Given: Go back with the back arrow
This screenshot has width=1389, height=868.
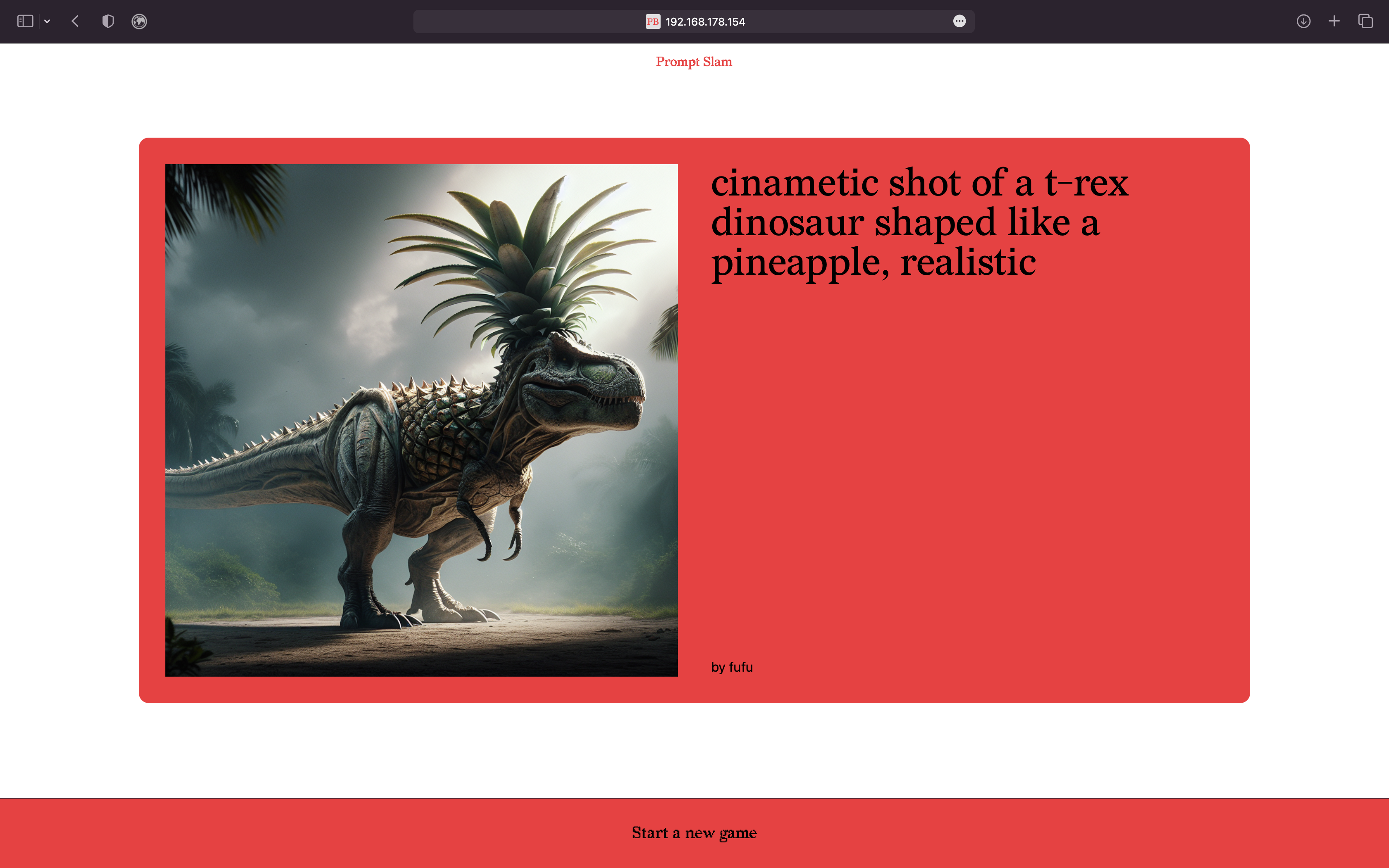Looking at the screenshot, I should point(75,21).
